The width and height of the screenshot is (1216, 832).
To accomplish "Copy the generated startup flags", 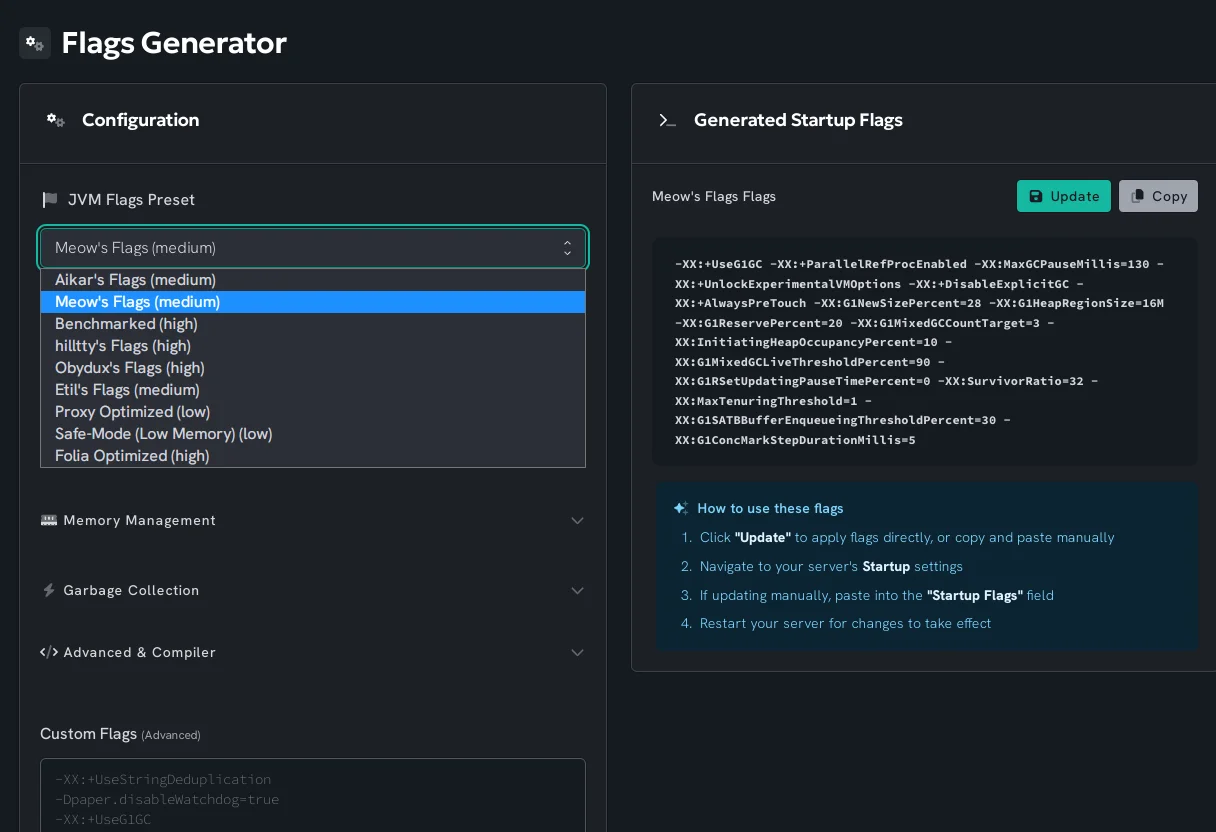I will (1158, 196).
